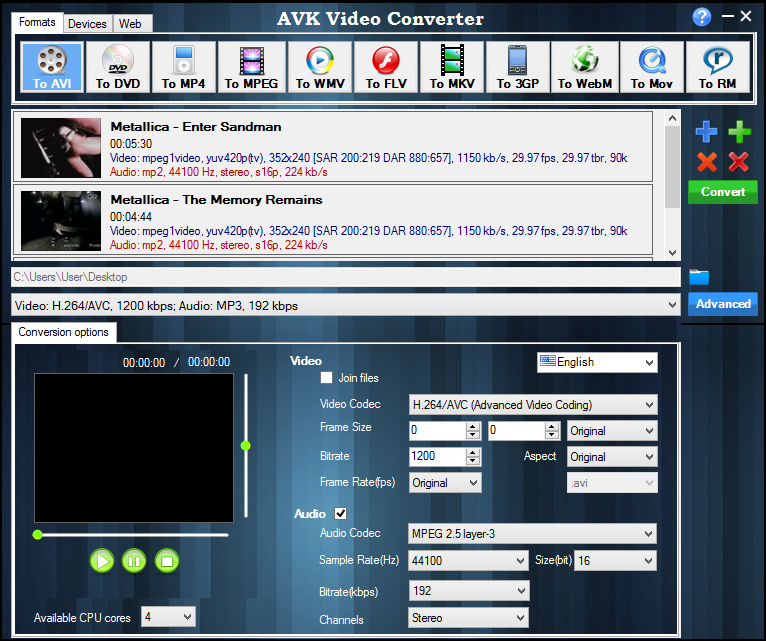Remove all files with the red X icon

(739, 162)
